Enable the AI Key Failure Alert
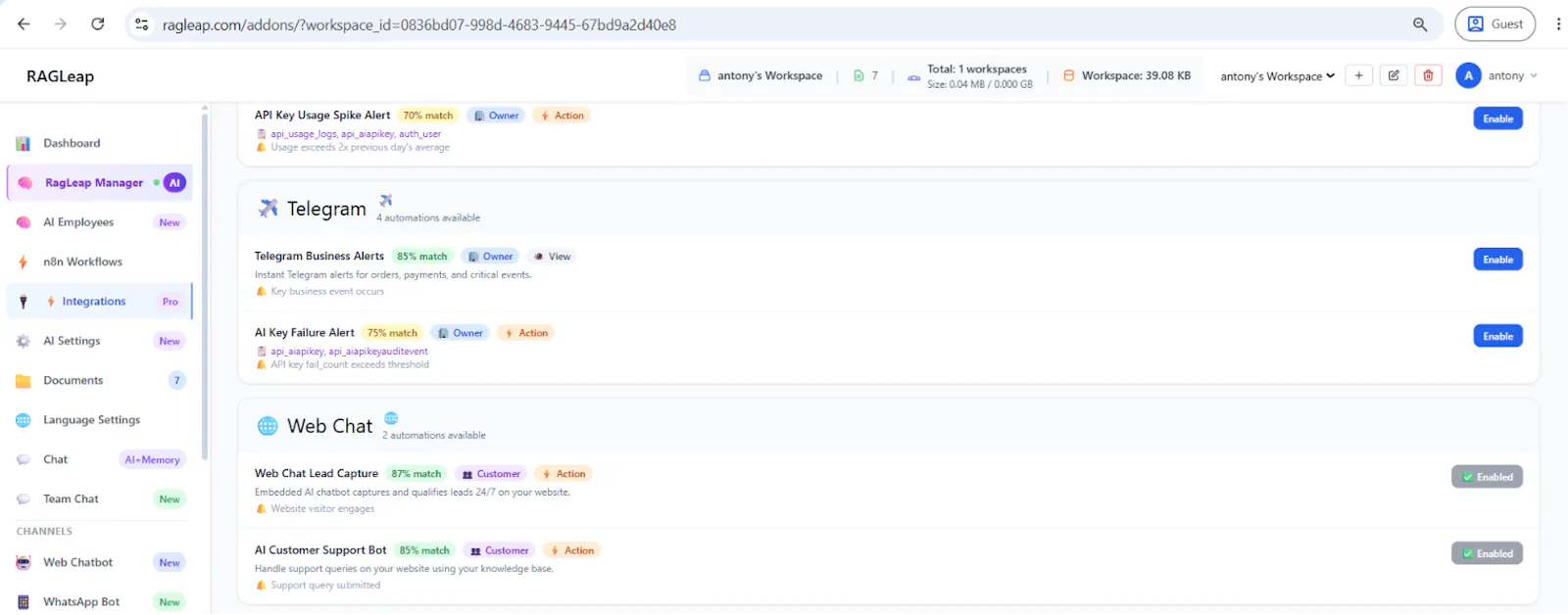 pyautogui.click(x=1497, y=336)
